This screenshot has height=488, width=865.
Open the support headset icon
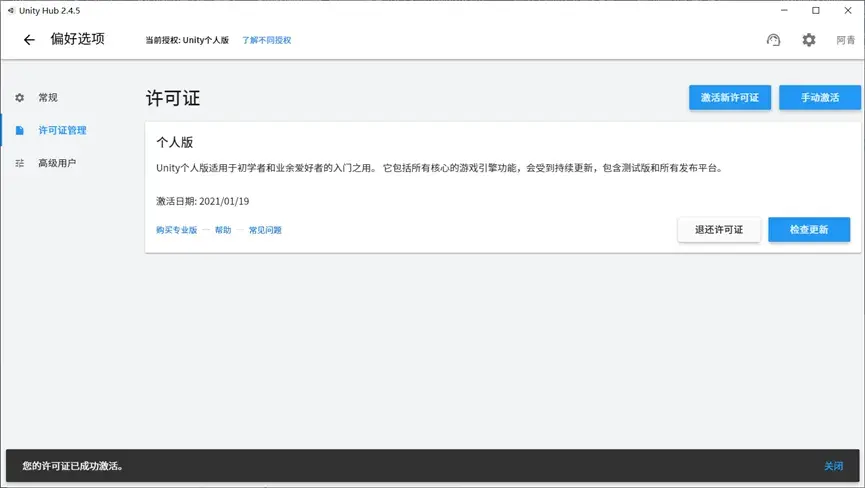pyautogui.click(x=773, y=40)
